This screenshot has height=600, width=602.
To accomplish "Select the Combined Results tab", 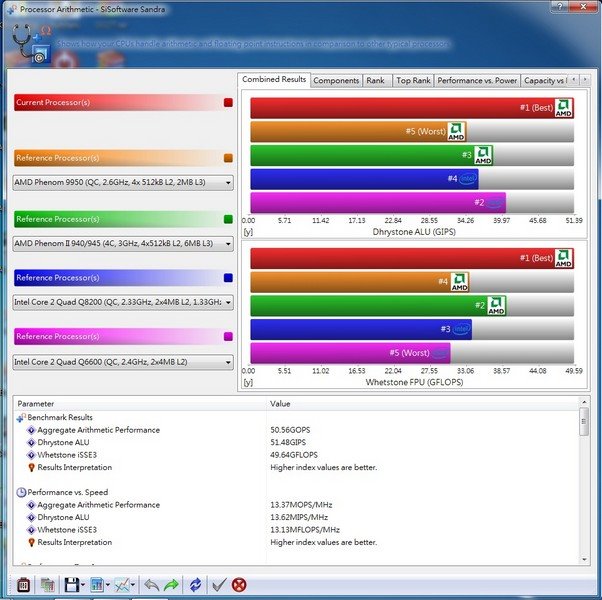I will tap(274, 79).
